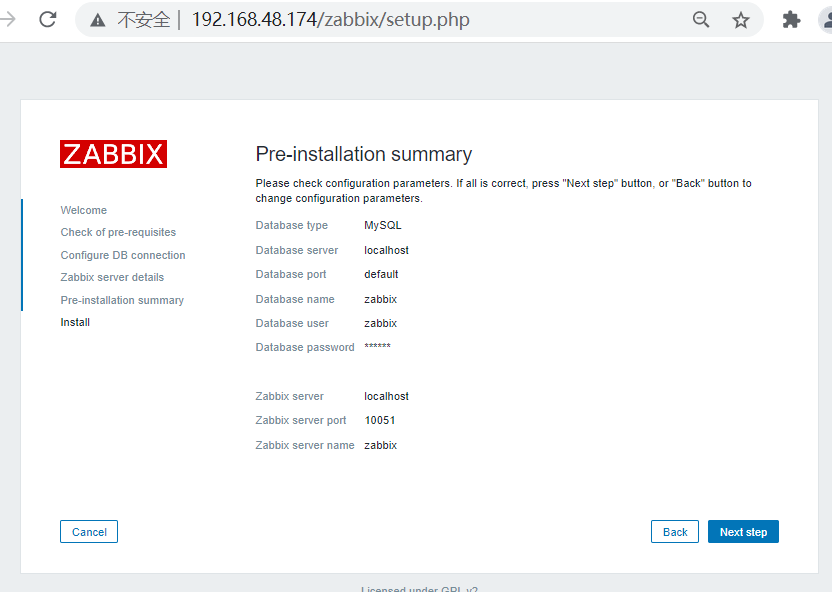
Task: Select the Install step in sidebar
Action: coord(75,323)
